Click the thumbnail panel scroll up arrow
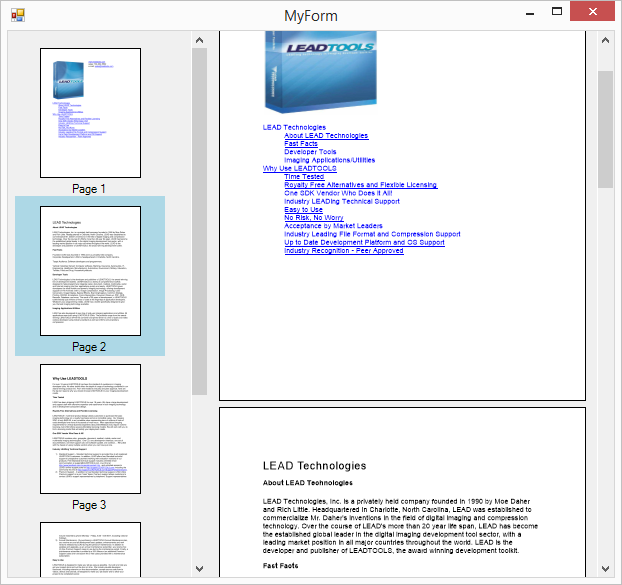This screenshot has width=622, height=585. coord(200,40)
